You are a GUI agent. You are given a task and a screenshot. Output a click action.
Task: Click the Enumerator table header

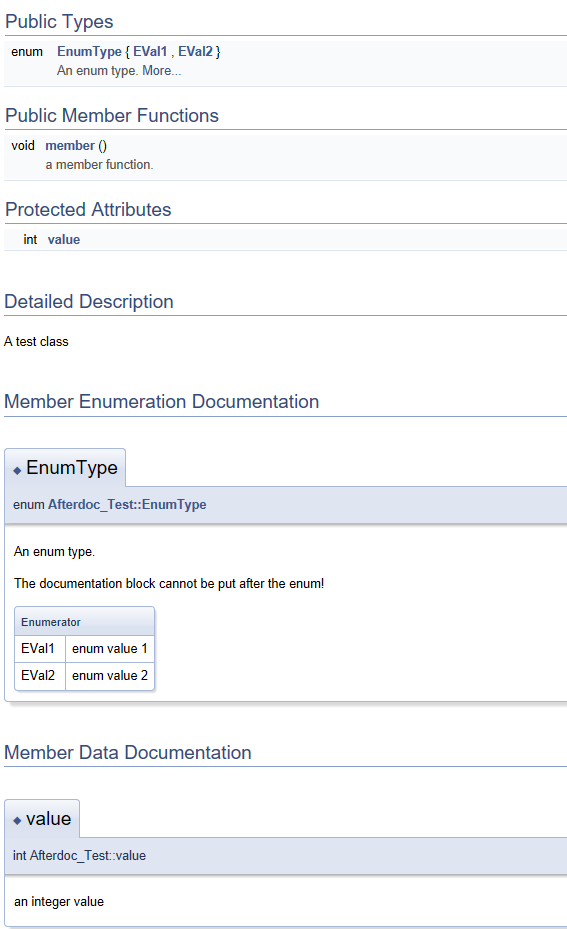85,622
